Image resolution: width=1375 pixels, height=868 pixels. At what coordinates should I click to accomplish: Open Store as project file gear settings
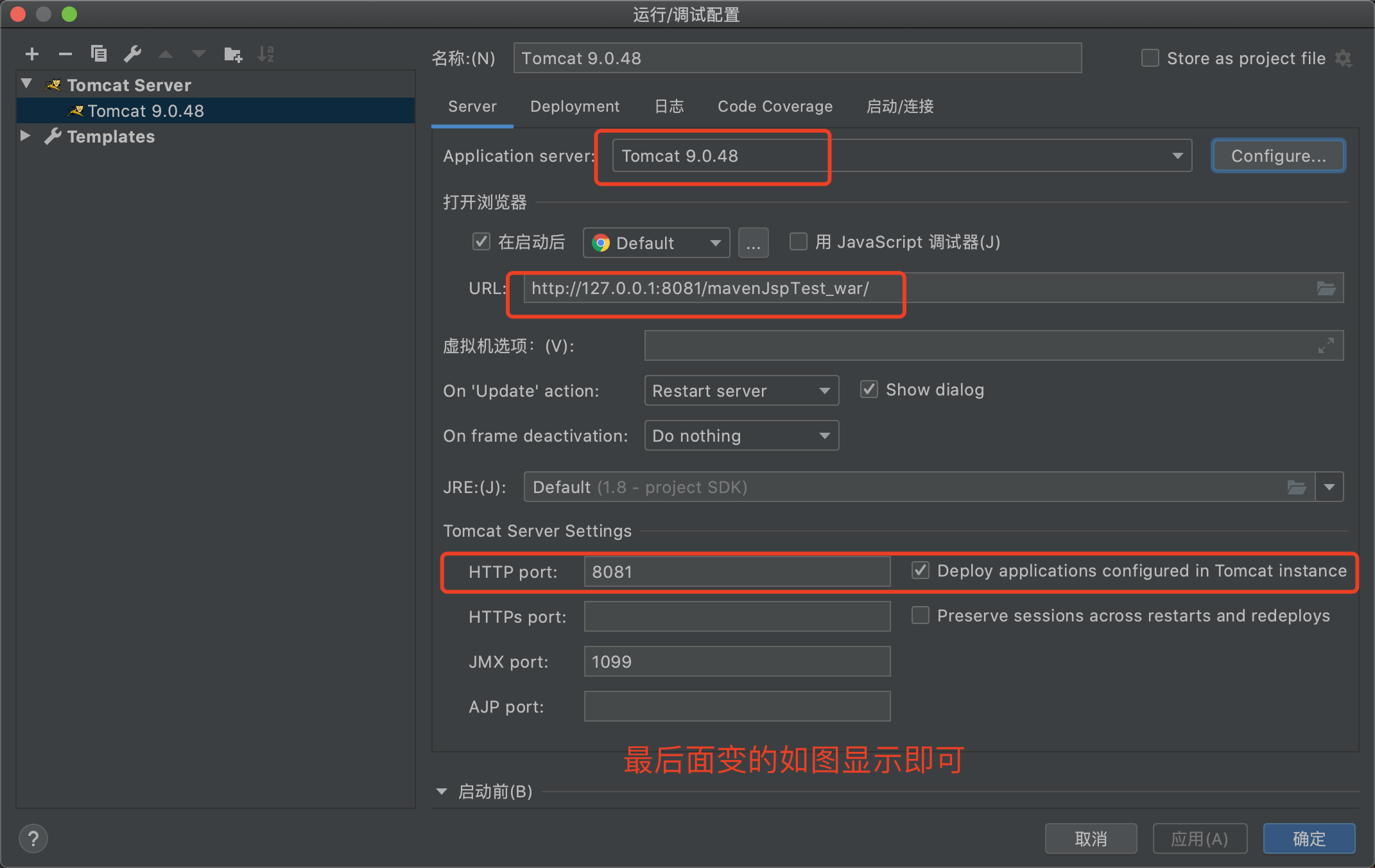[1344, 58]
